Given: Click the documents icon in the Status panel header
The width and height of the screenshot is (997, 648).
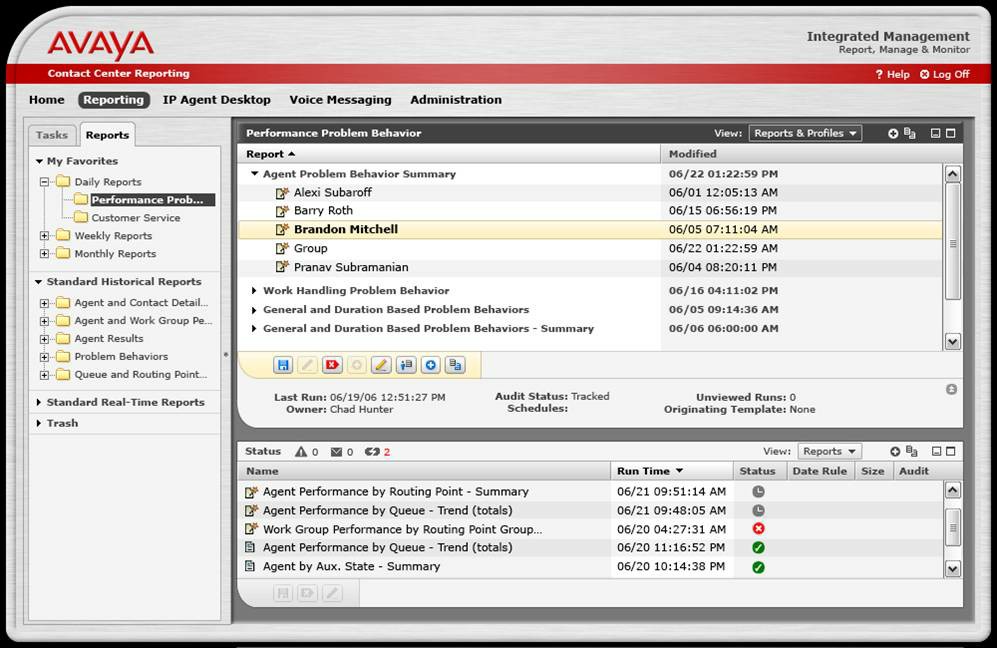Looking at the screenshot, I should click(x=912, y=452).
